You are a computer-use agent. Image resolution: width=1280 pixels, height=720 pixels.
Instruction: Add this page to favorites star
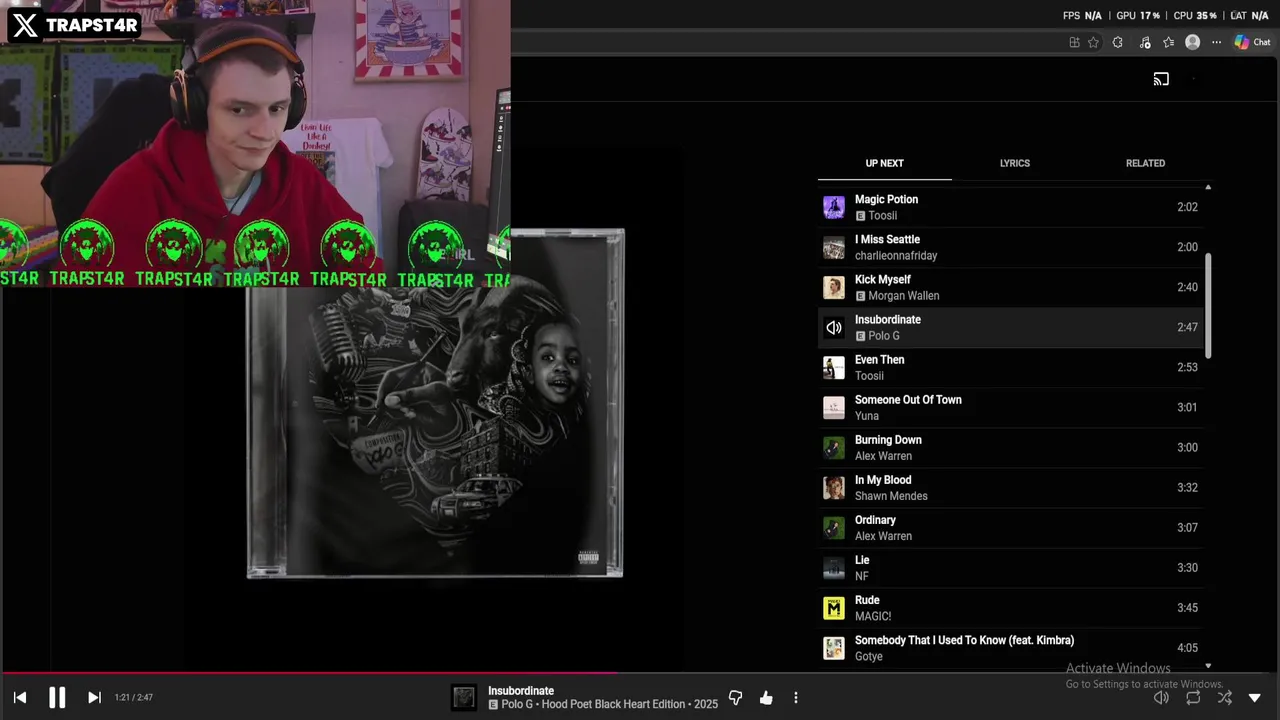[1093, 42]
